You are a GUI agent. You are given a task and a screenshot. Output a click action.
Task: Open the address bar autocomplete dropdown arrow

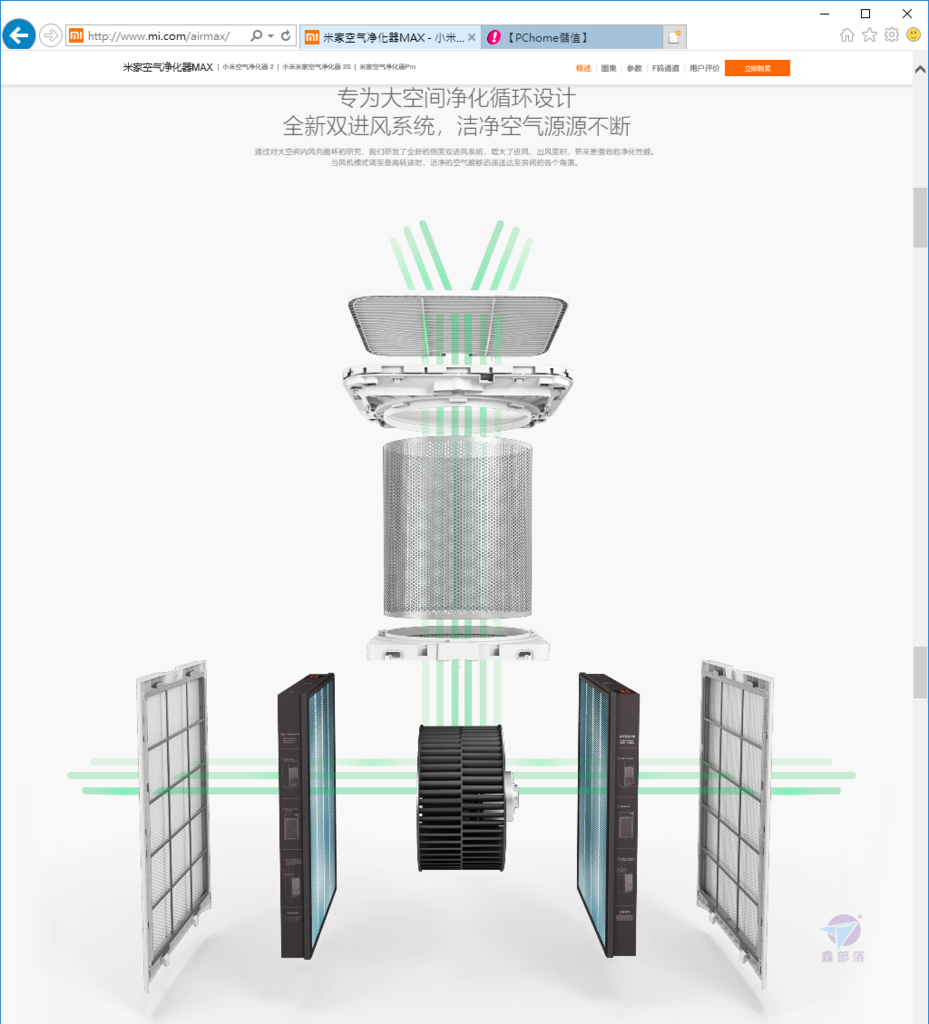point(270,35)
